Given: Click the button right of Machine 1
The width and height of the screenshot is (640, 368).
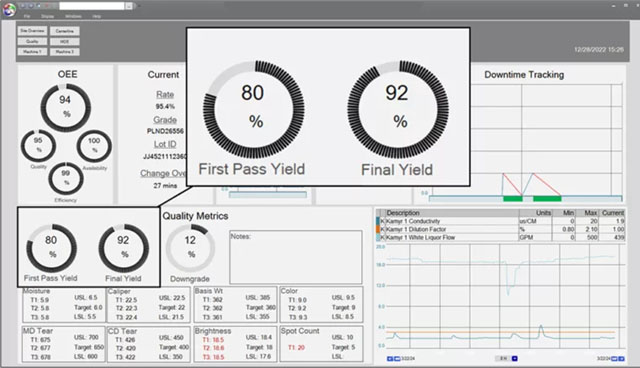Looking at the screenshot, I should click(x=64, y=52).
